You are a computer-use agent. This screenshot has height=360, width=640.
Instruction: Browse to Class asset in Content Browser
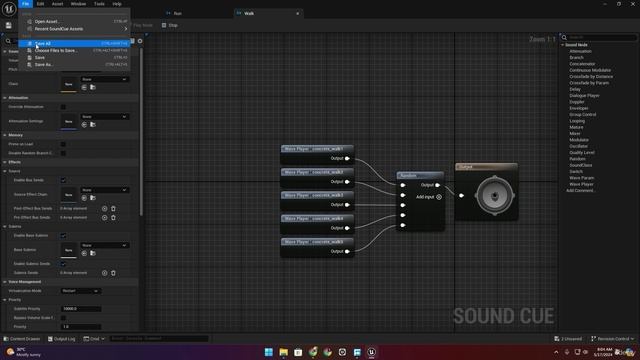93,87
